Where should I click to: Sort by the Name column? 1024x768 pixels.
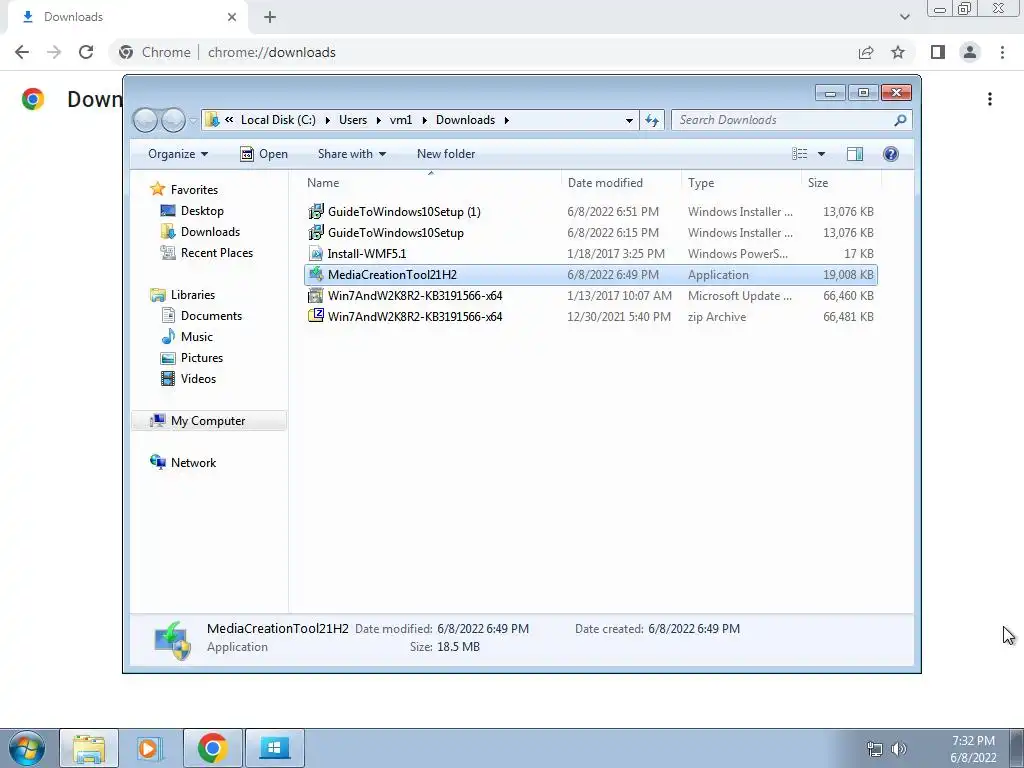(x=323, y=183)
